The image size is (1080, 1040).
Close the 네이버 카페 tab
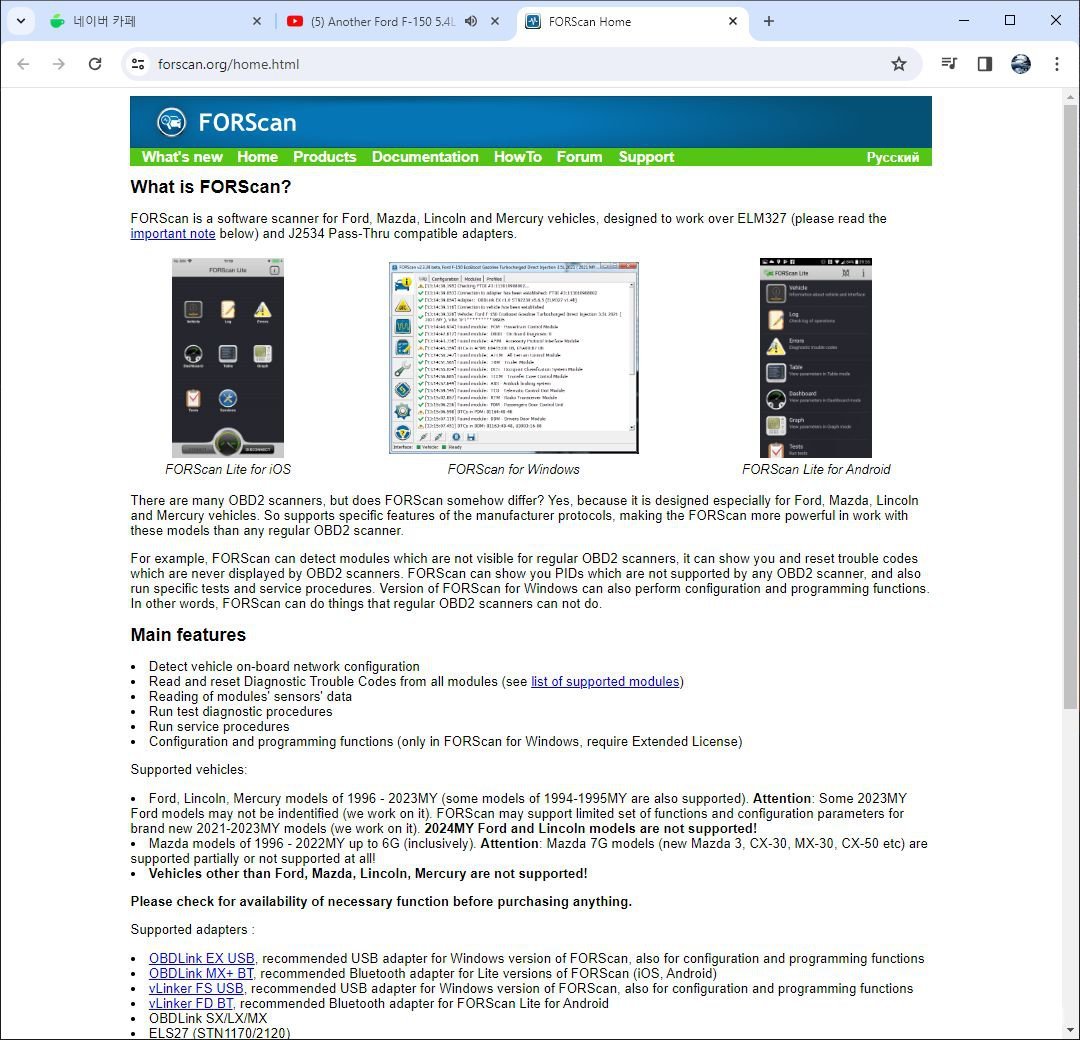point(257,21)
